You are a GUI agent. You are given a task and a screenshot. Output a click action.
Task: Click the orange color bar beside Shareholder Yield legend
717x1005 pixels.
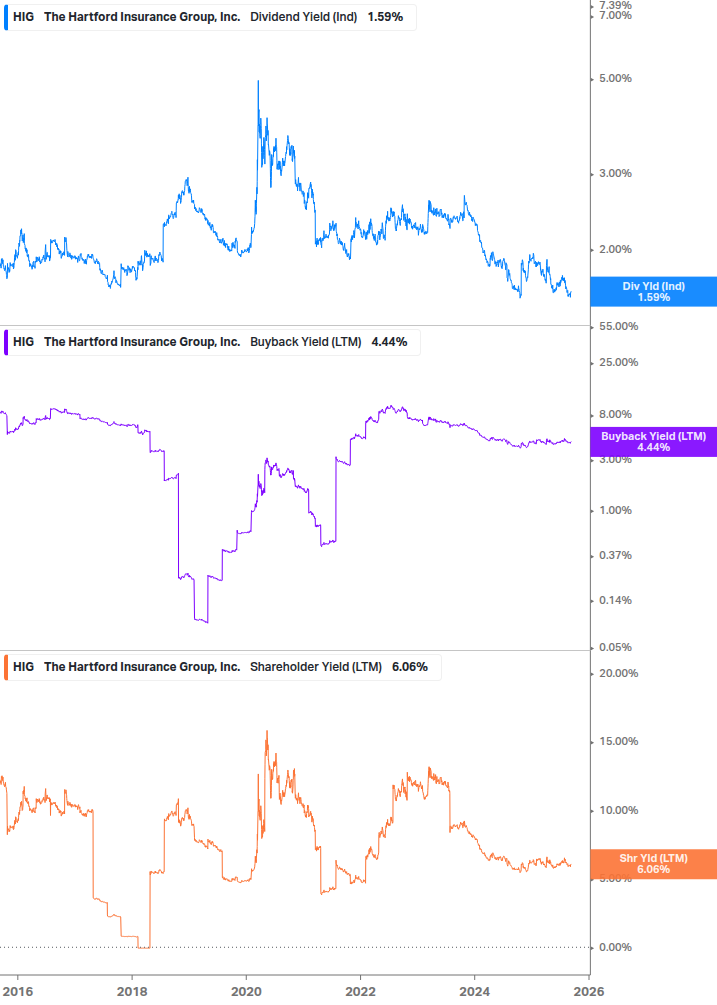(6, 667)
